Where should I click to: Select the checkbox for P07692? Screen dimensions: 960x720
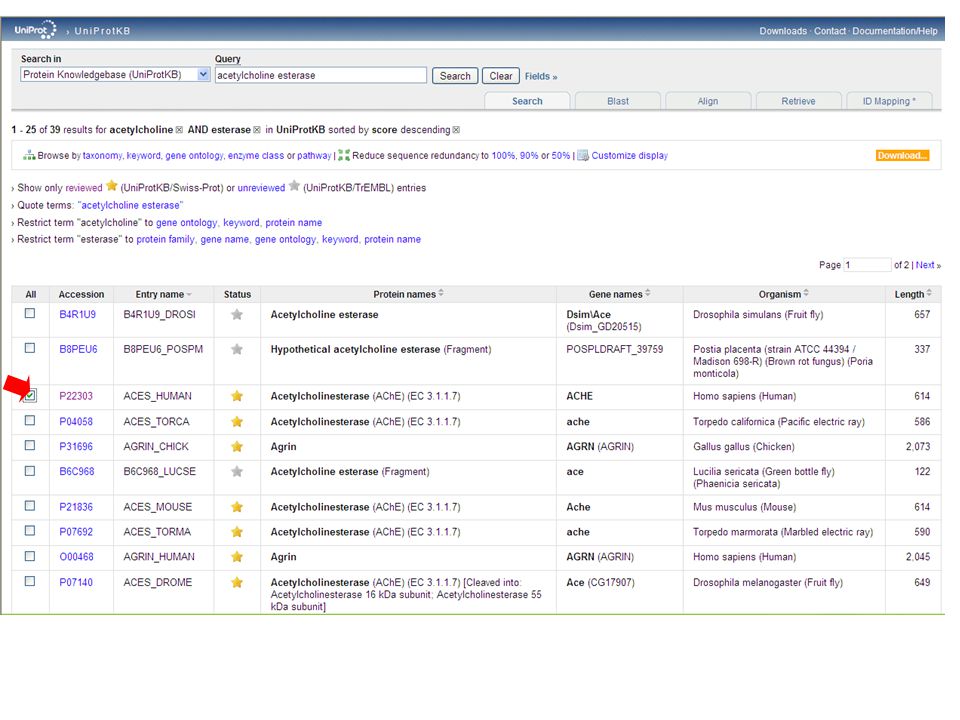pyautogui.click(x=29, y=530)
